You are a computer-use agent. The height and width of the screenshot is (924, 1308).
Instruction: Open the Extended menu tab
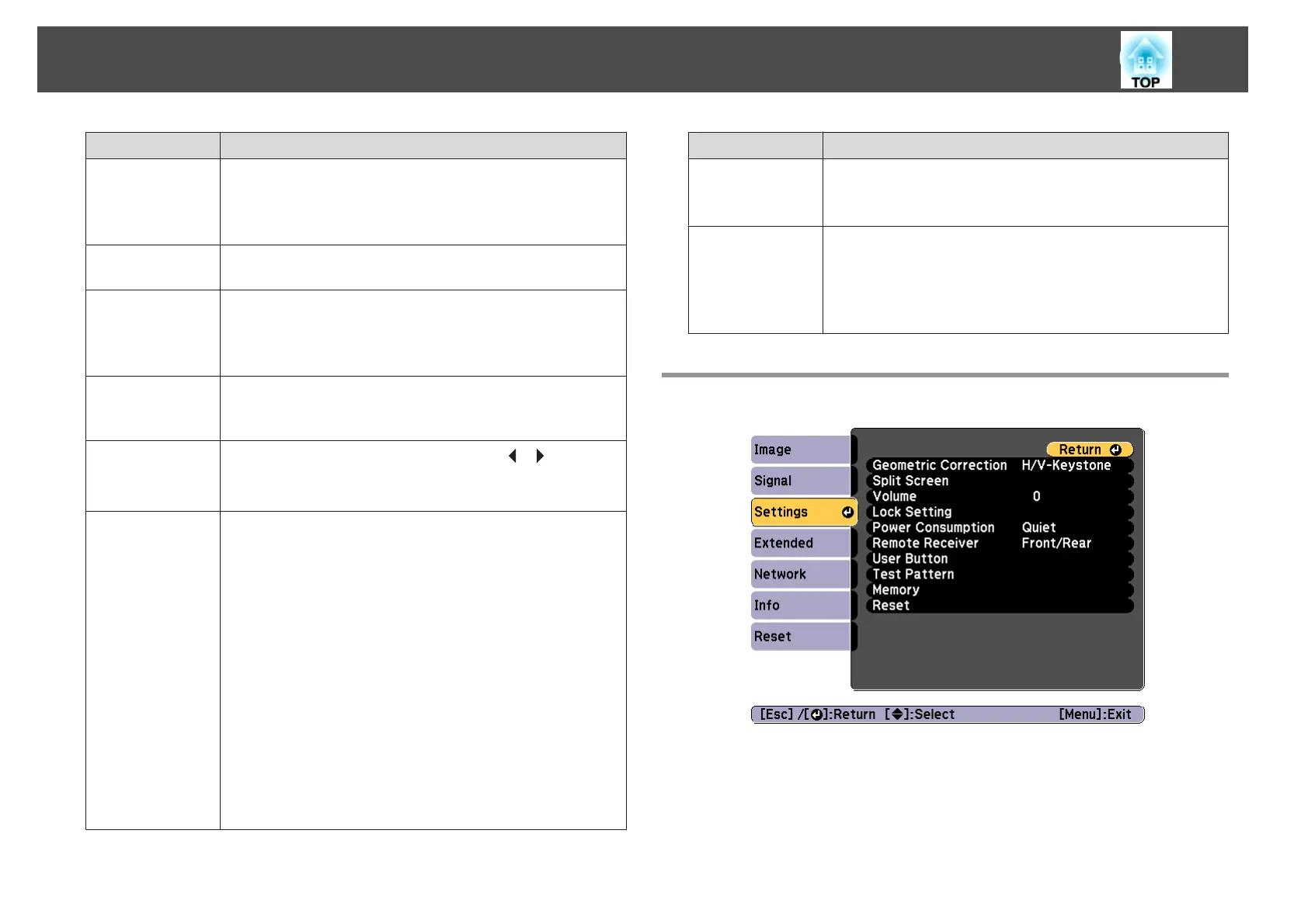(802, 543)
